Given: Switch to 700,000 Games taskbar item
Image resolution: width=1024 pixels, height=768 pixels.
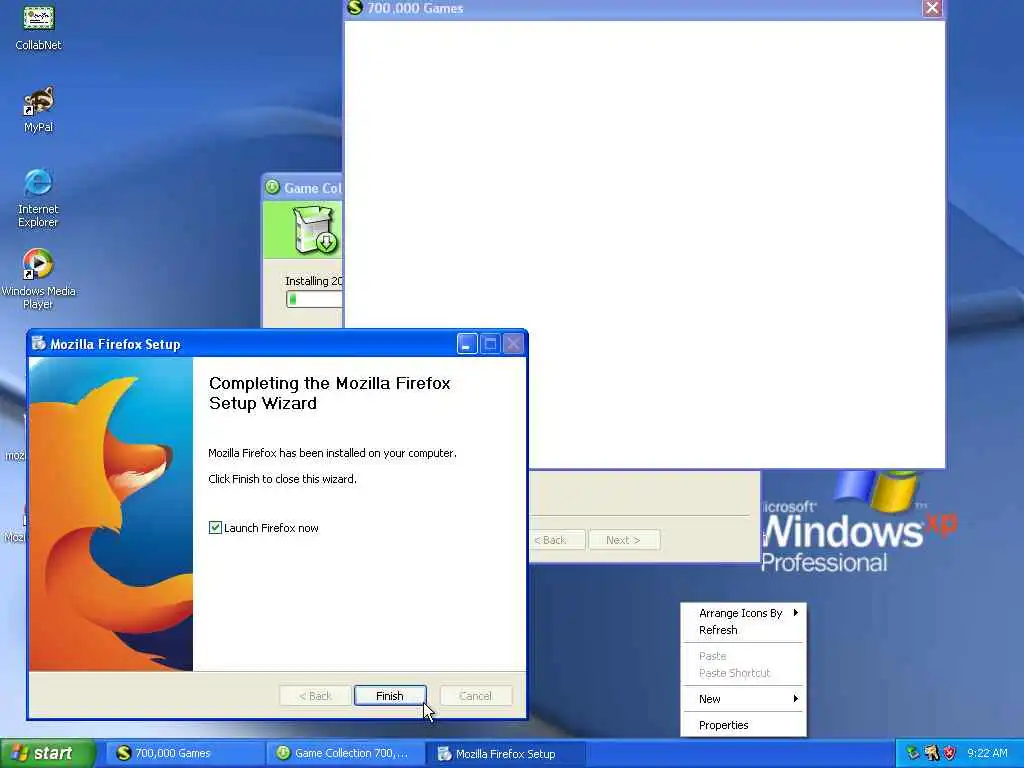Looking at the screenshot, I should 184,753.
